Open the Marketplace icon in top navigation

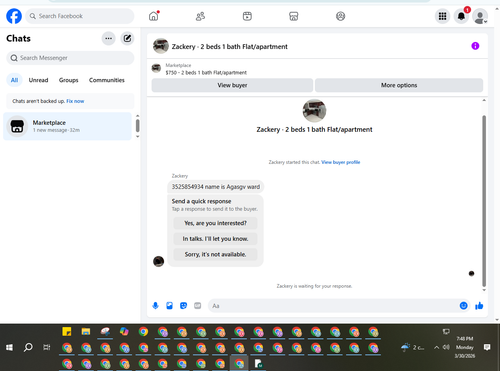click(x=294, y=16)
